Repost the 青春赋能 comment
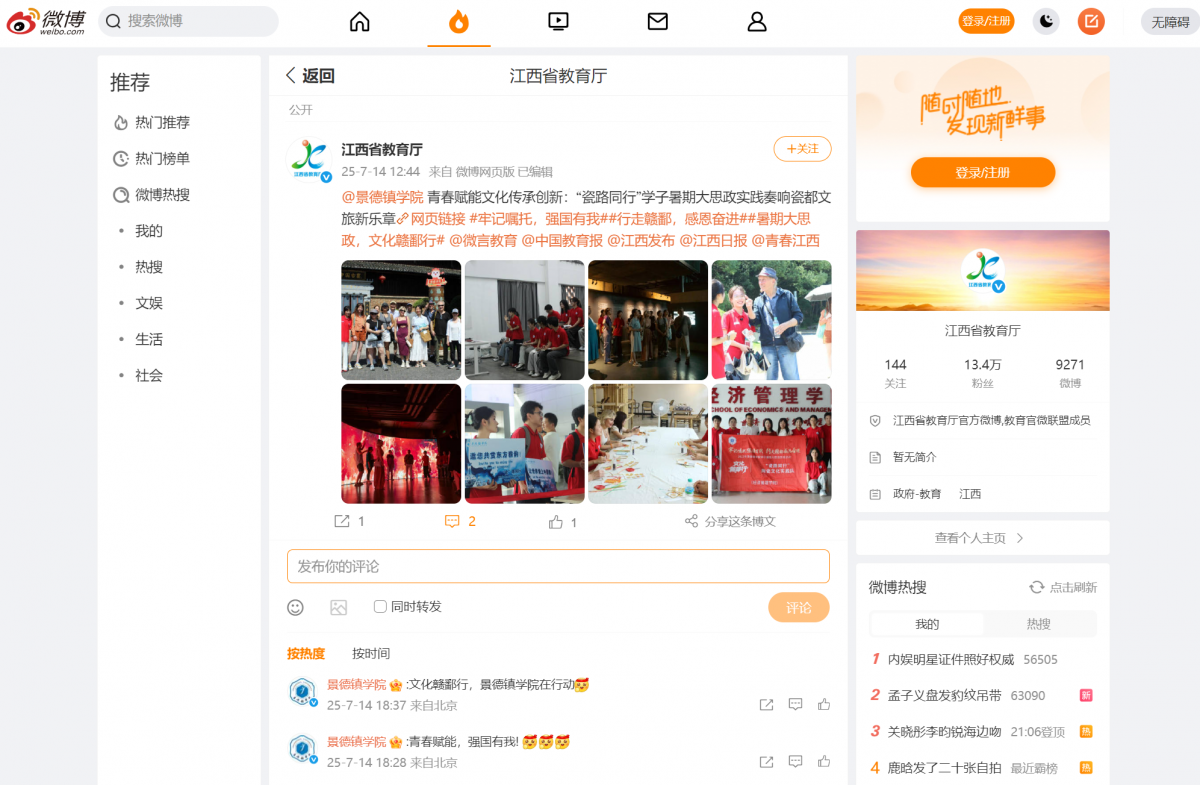 click(766, 761)
